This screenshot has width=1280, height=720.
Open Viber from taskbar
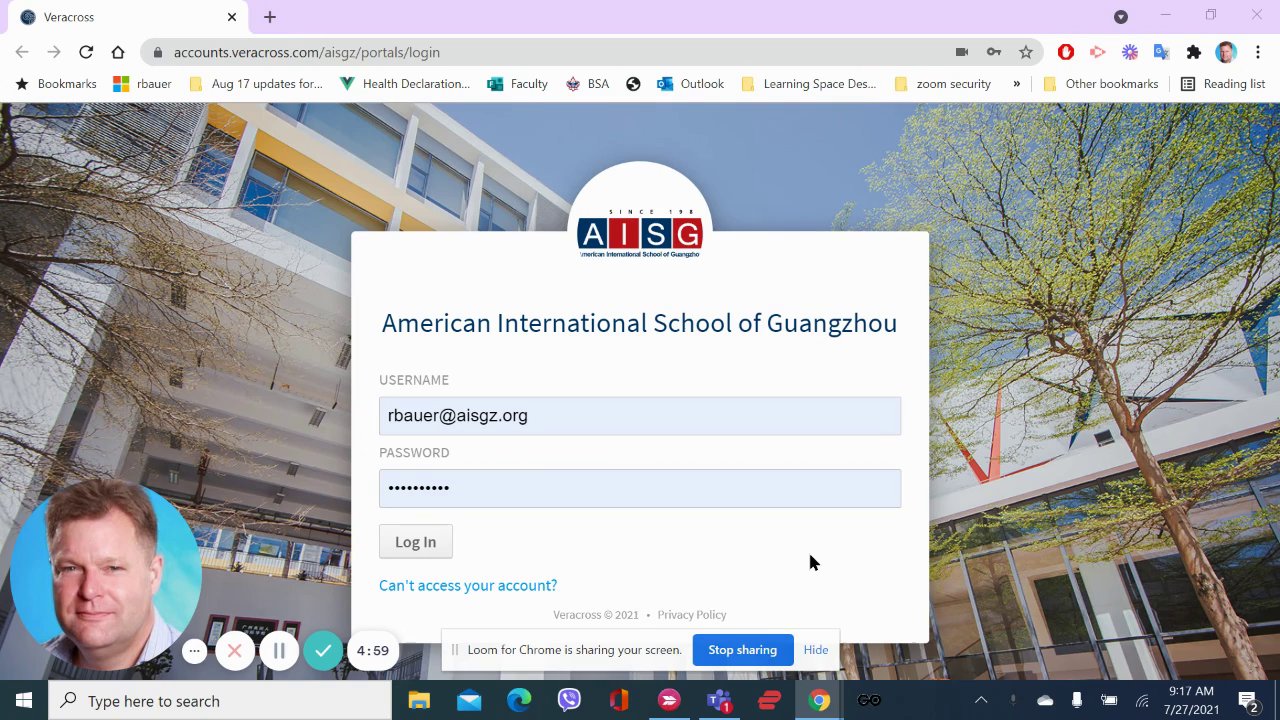[569, 700]
